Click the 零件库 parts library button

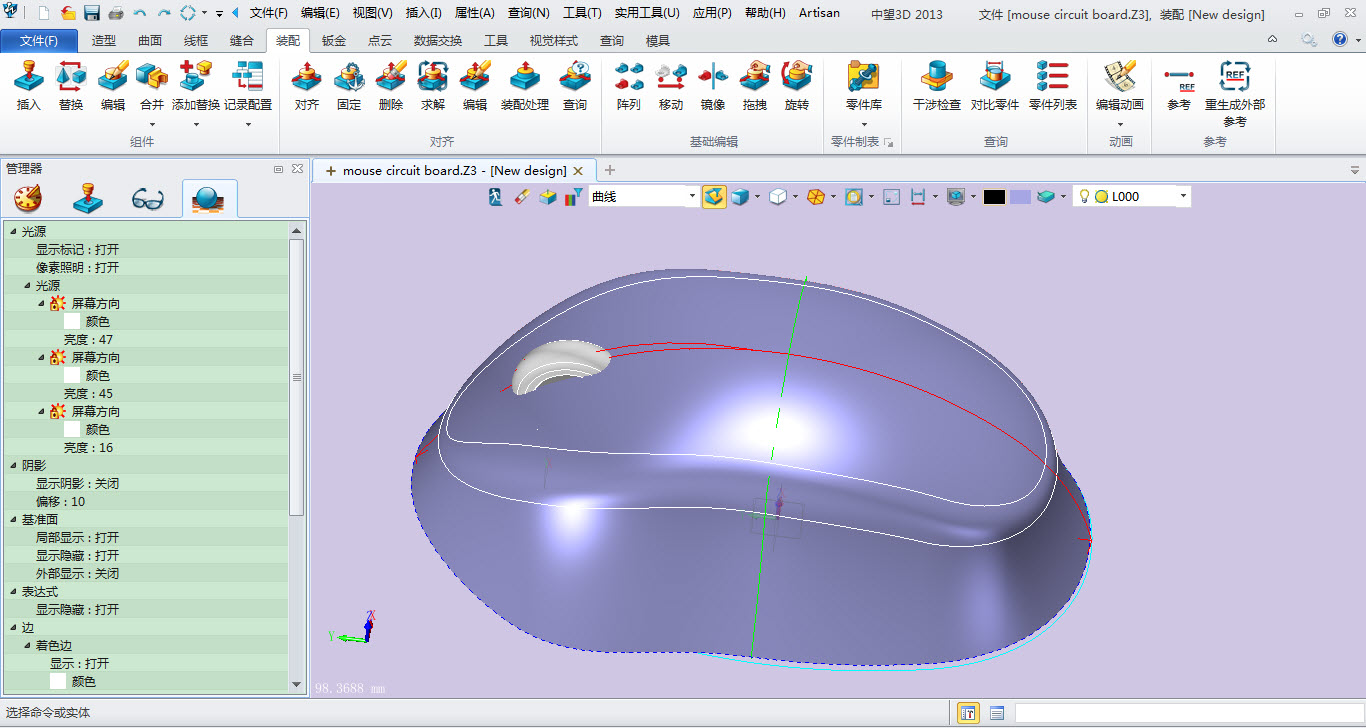(x=864, y=85)
